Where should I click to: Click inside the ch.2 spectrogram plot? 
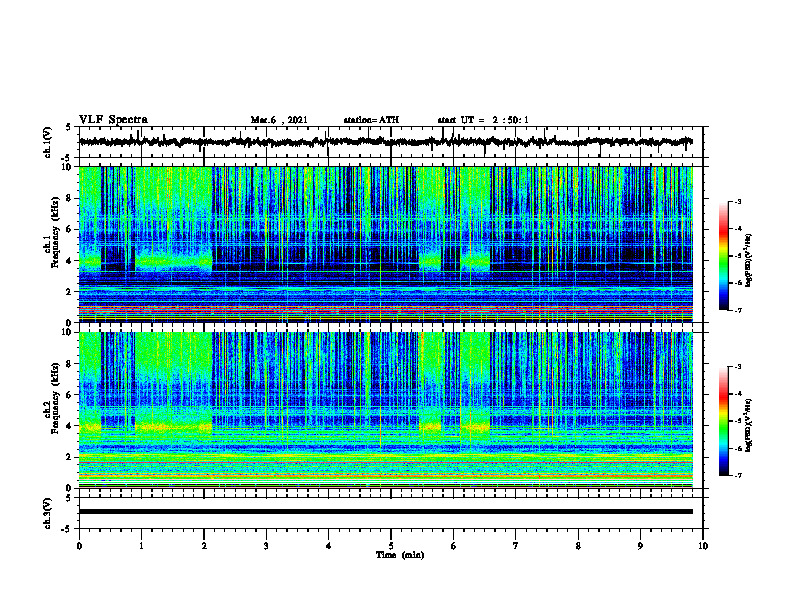[x=385, y=410]
